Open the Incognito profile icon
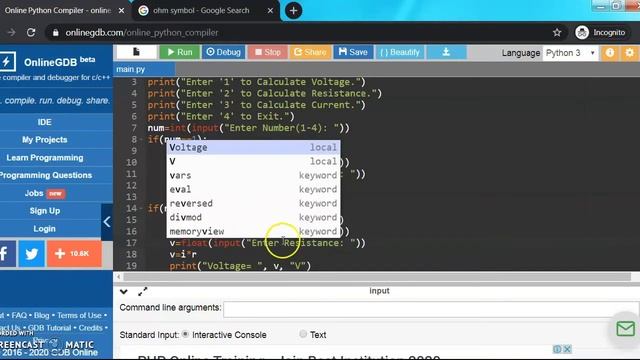The width and height of the screenshot is (640, 360). (x=600, y=32)
